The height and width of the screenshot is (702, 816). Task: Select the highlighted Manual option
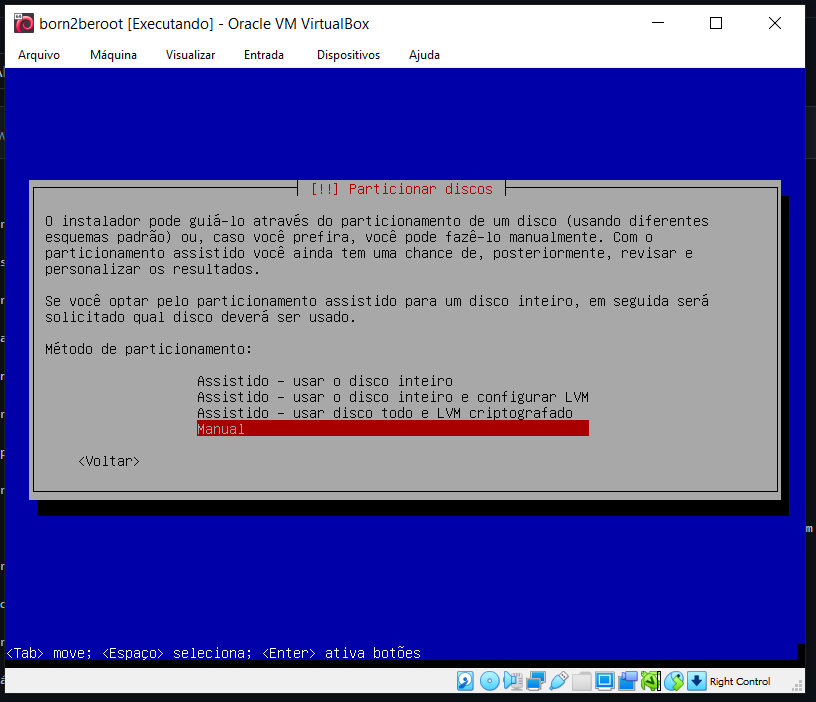coord(393,429)
